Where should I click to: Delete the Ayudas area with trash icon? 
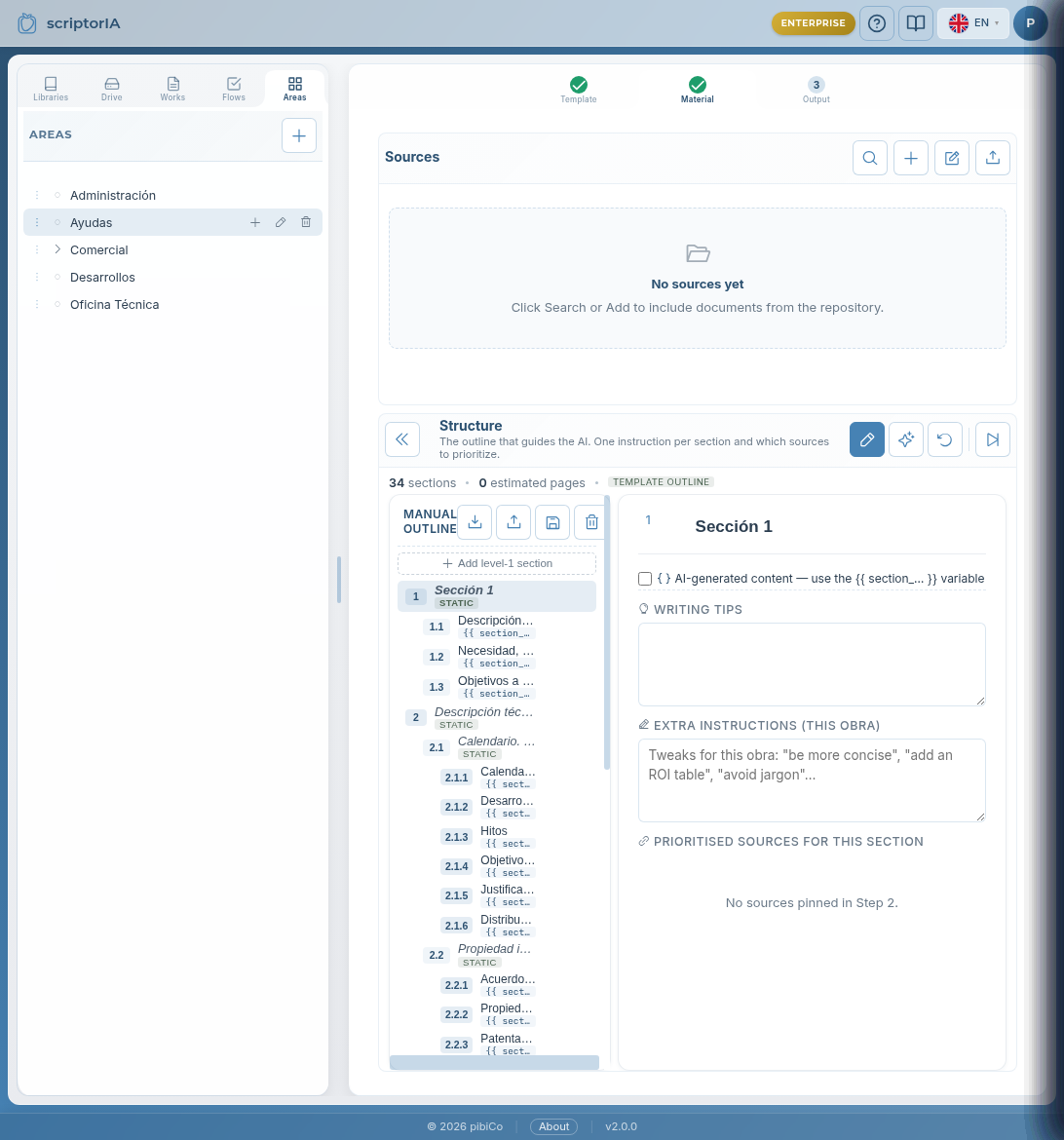coord(306,222)
